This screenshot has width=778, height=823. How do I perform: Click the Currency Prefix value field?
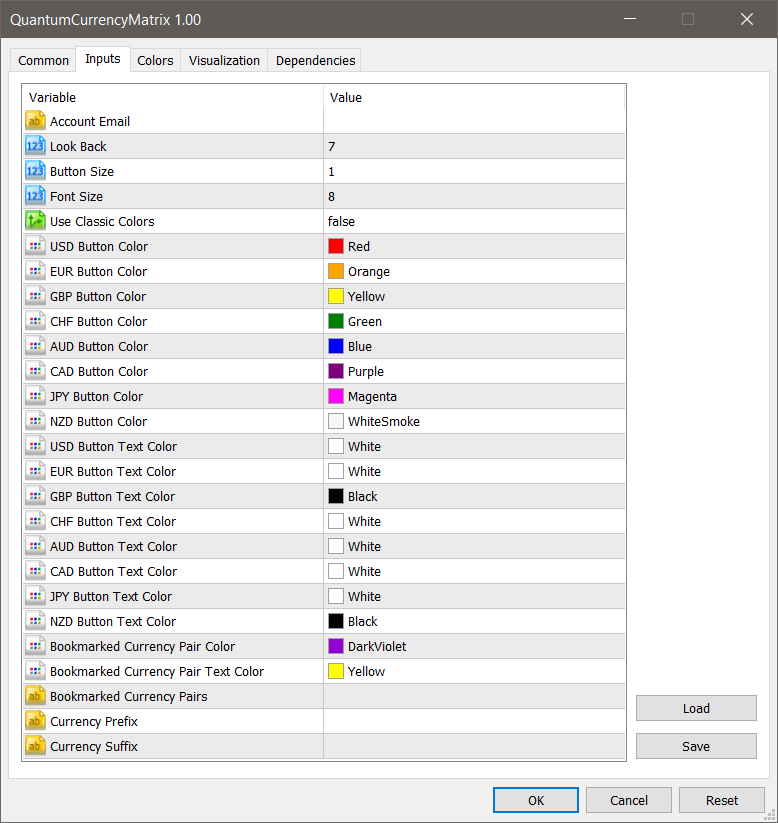(x=474, y=721)
